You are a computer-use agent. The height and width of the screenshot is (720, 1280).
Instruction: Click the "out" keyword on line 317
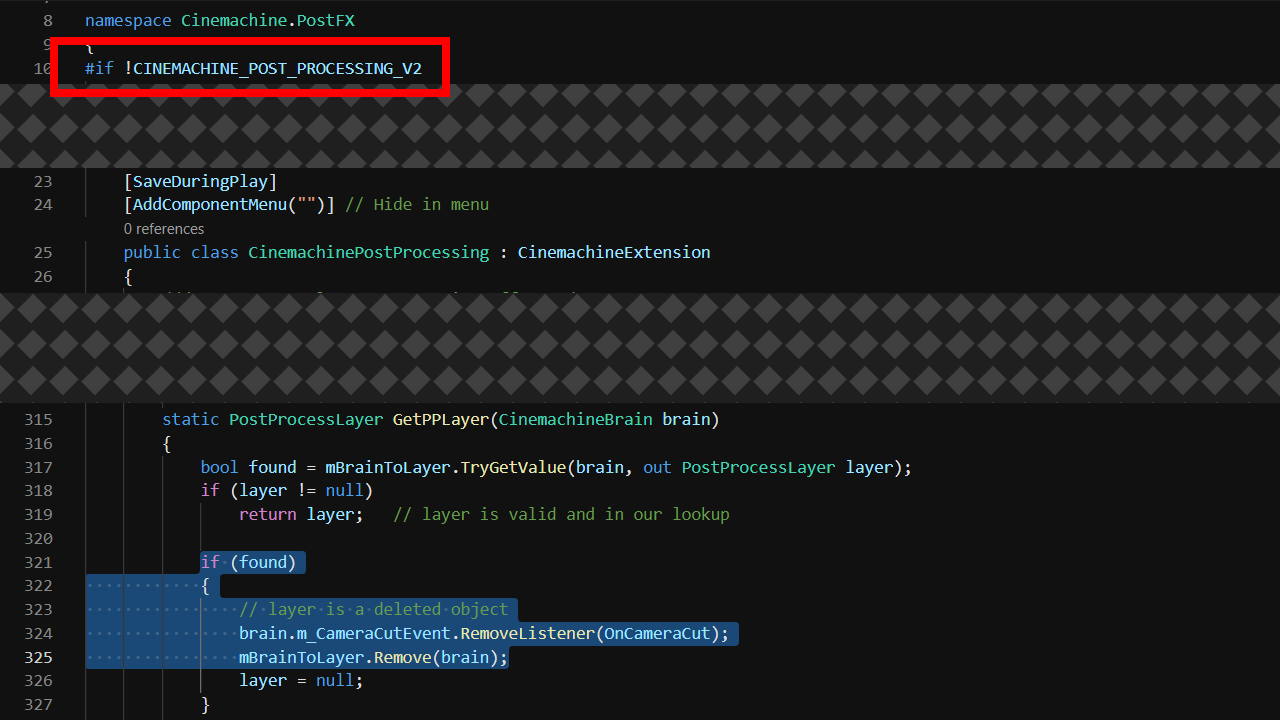click(x=657, y=467)
